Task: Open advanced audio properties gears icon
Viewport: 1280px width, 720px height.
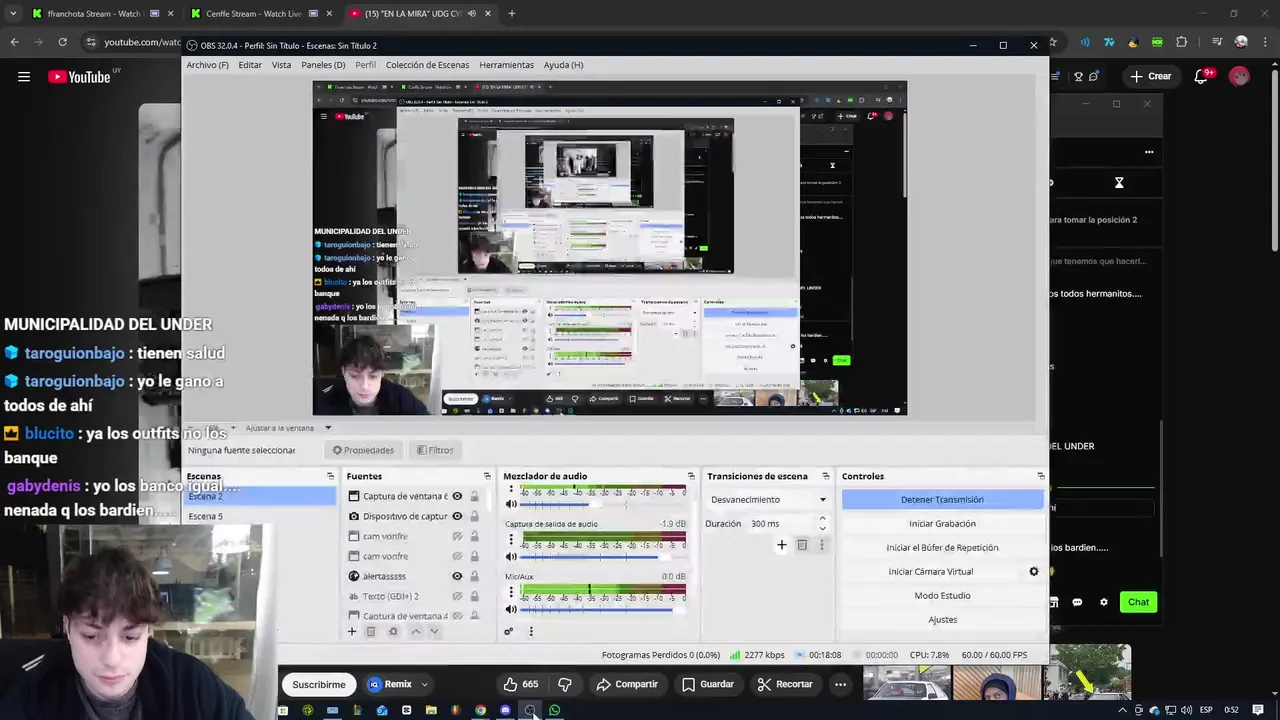Action: click(x=508, y=631)
